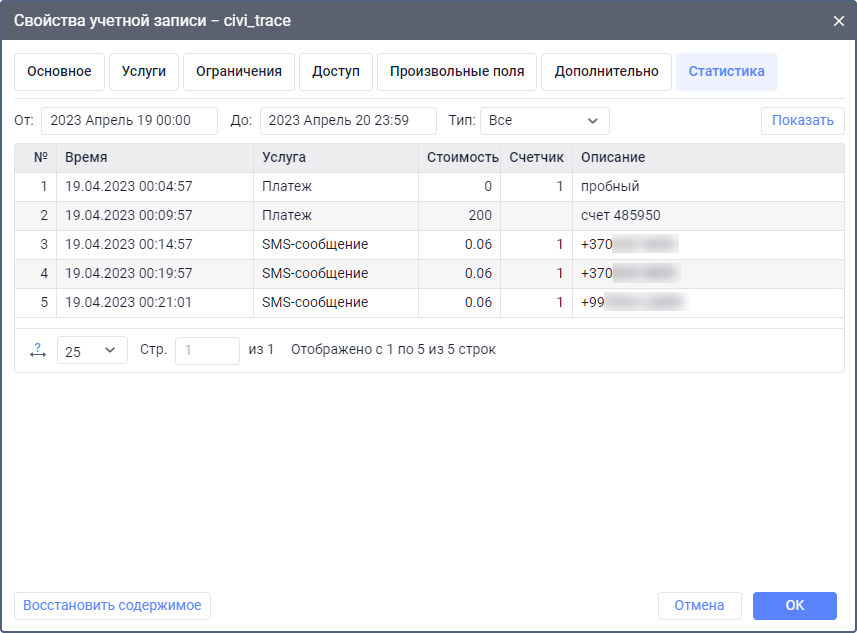
Task: Click the От start date field
Action: (x=129, y=121)
